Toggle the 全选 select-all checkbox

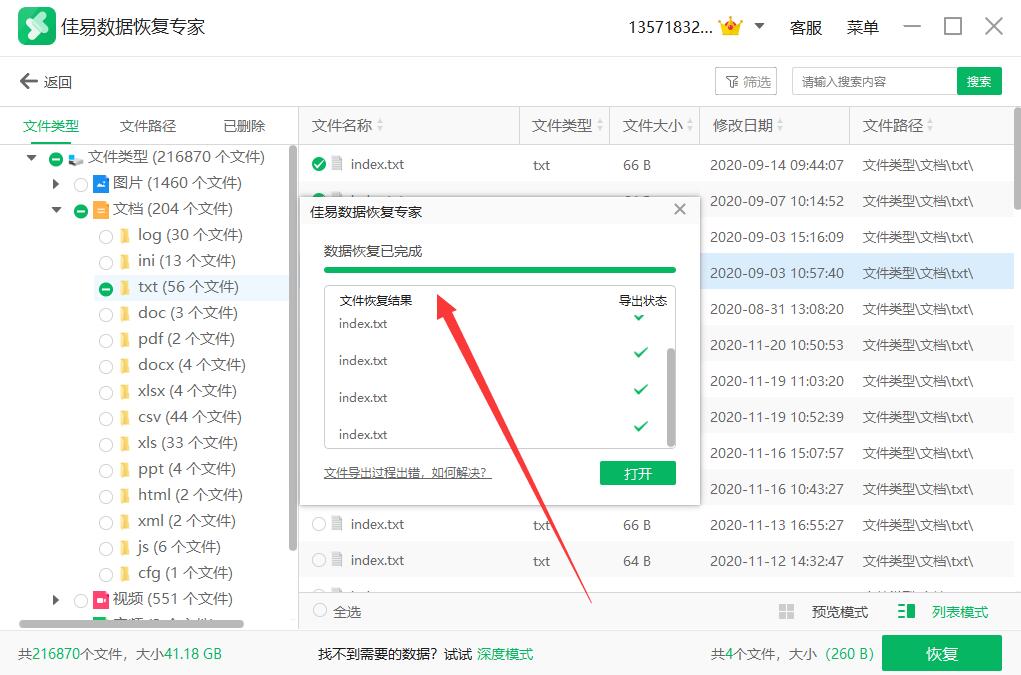[x=320, y=610]
